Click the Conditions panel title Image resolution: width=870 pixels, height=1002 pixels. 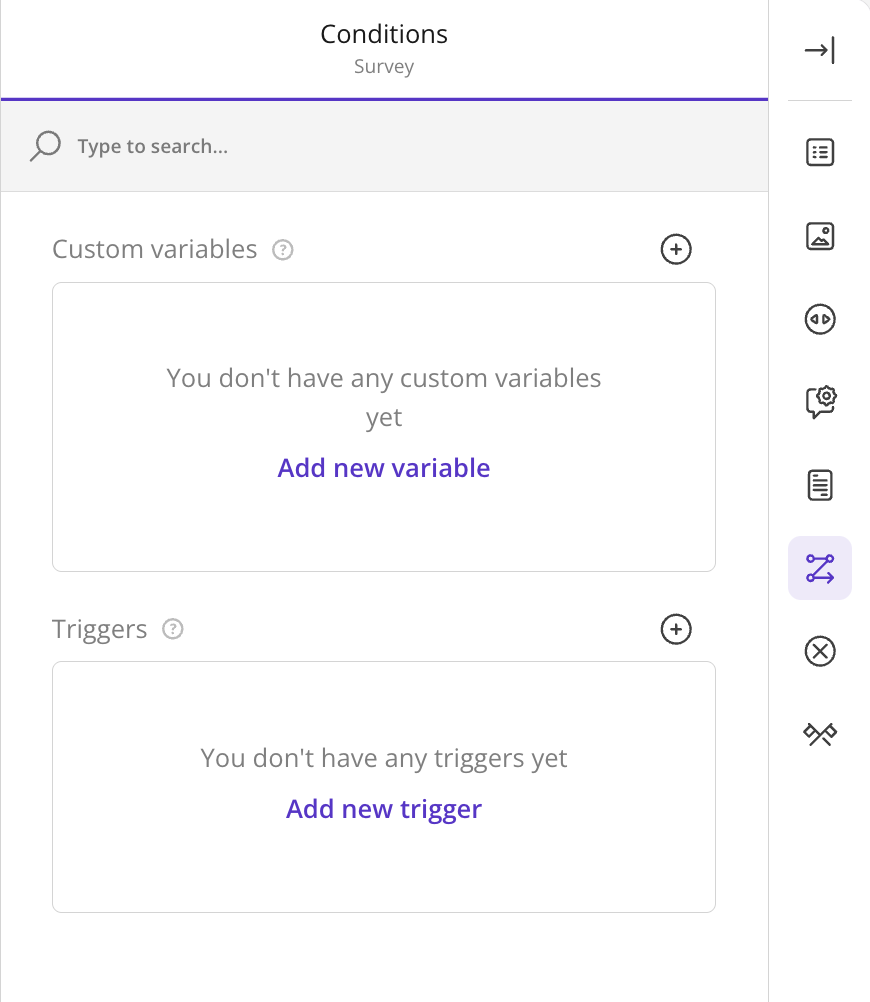point(384,35)
